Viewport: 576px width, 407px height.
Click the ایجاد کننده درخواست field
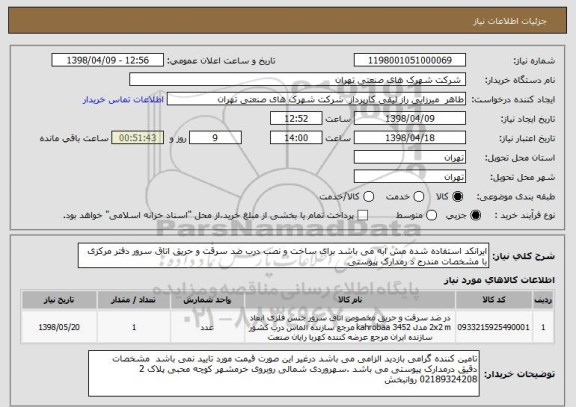316,99
